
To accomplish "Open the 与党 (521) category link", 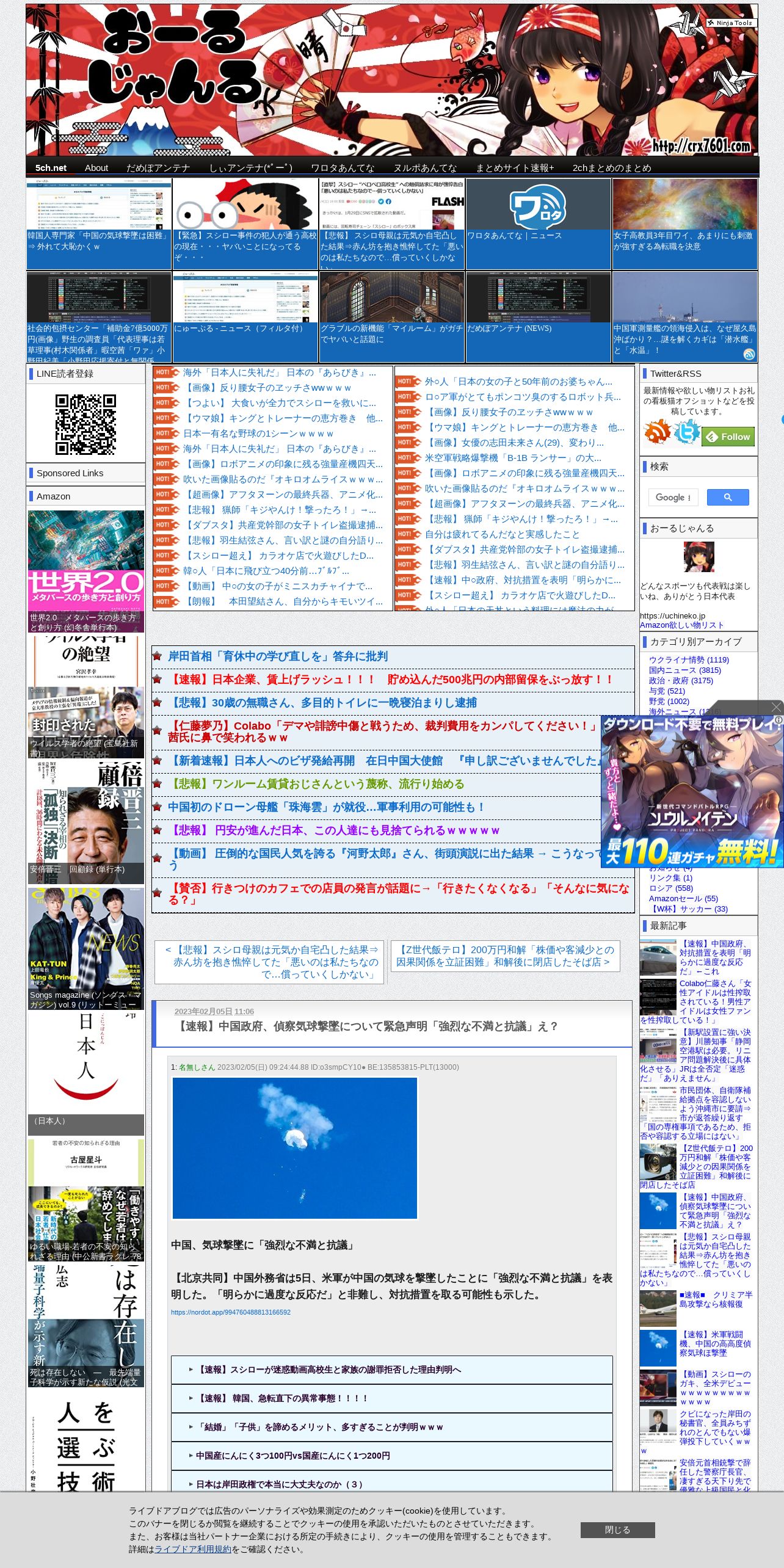I will click(667, 691).
